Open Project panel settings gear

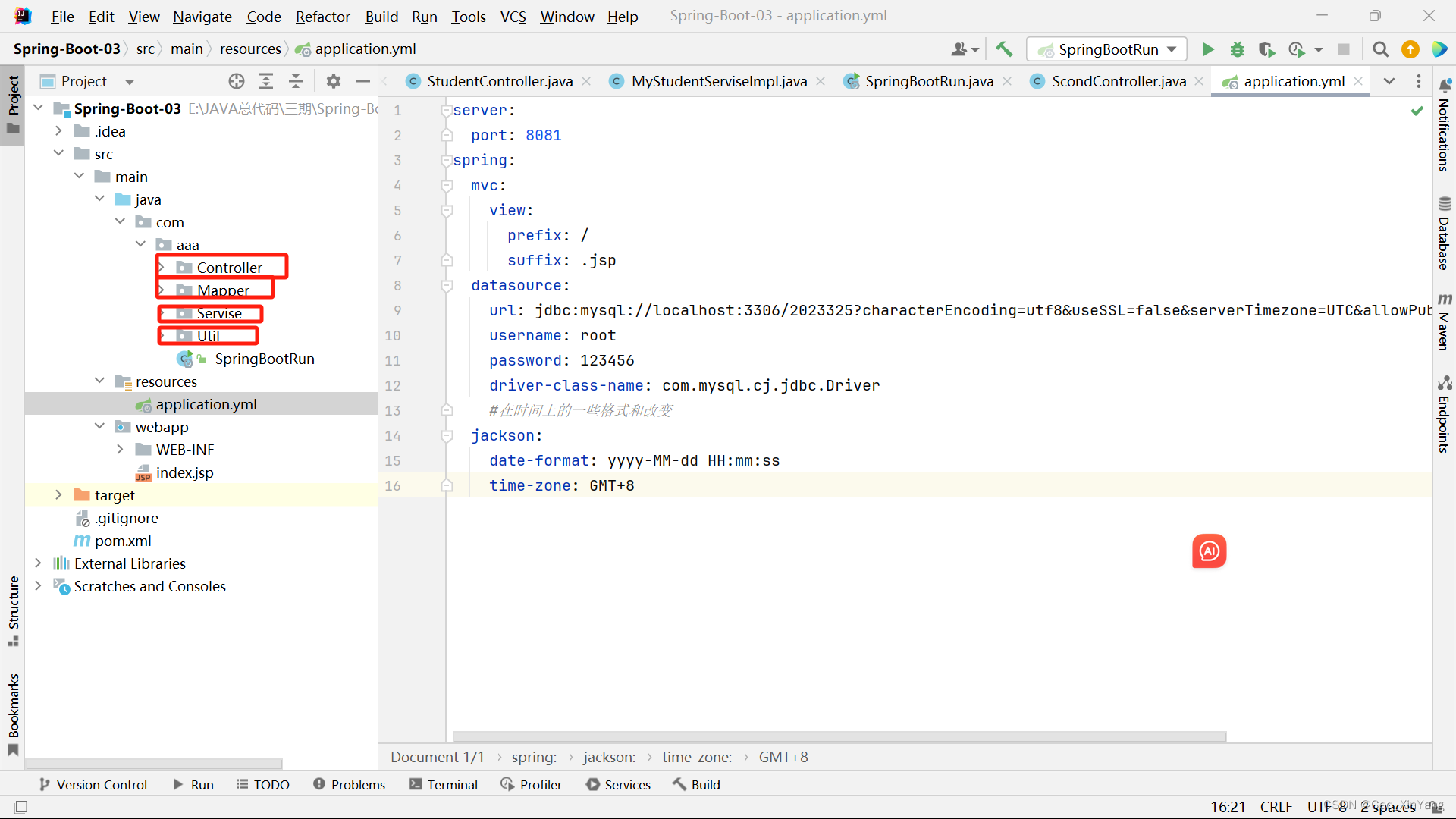click(334, 81)
